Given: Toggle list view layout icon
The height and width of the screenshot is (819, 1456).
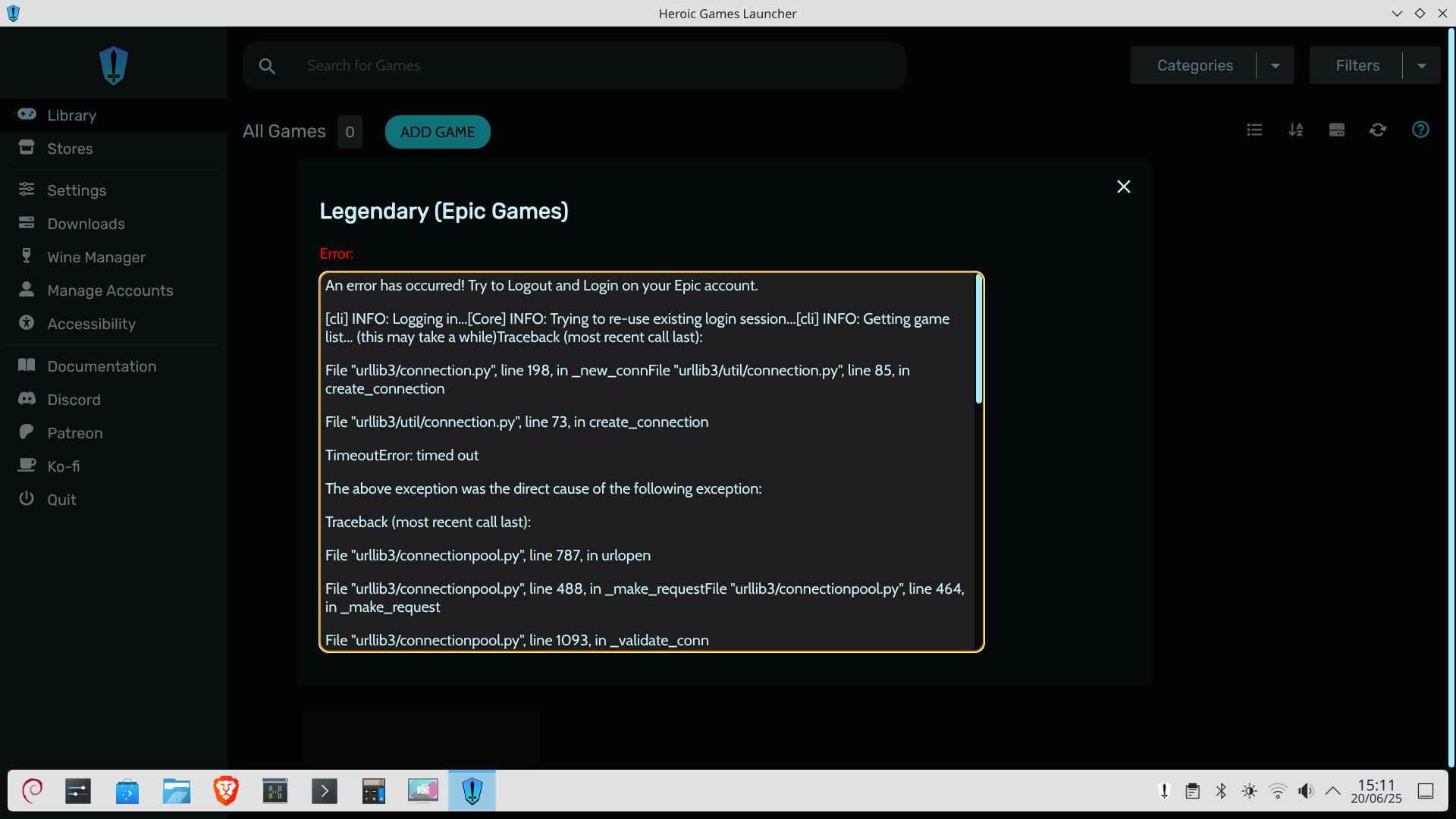Looking at the screenshot, I should click(x=1254, y=130).
